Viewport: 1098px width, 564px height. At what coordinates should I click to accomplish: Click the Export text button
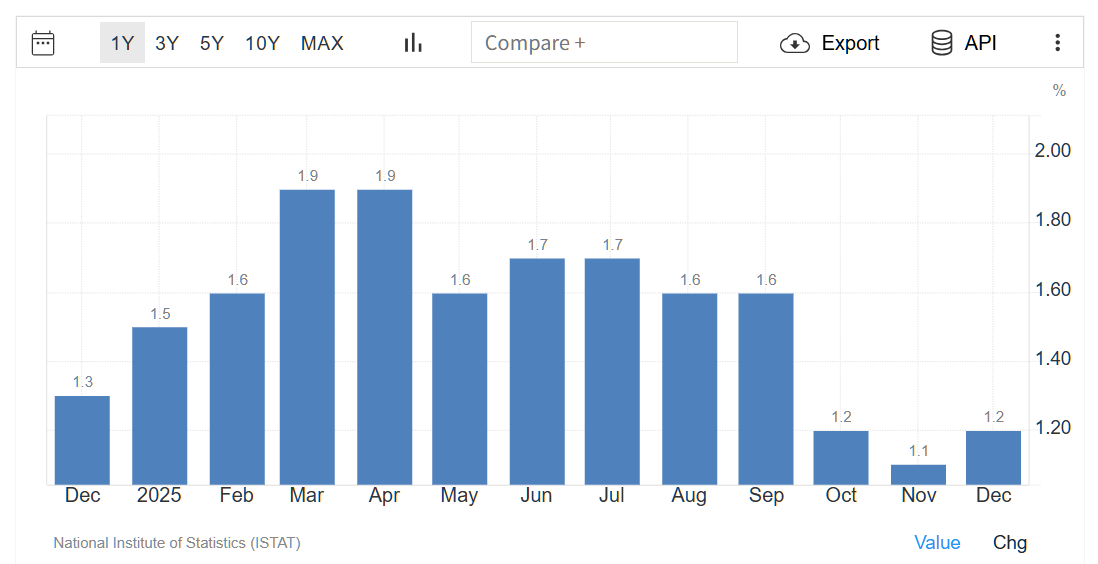click(x=850, y=43)
